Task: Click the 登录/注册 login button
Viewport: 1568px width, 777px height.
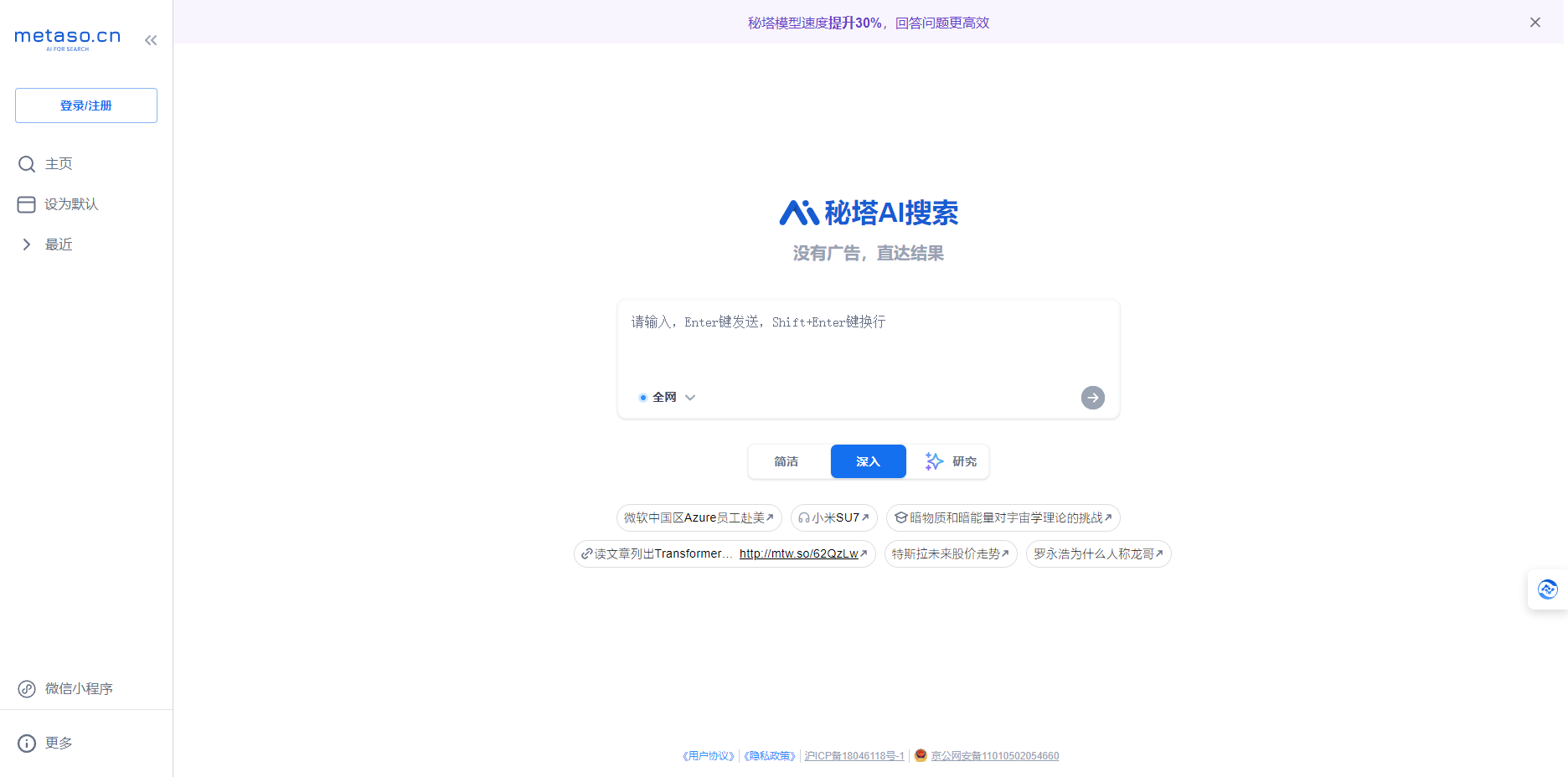Action: click(x=85, y=105)
